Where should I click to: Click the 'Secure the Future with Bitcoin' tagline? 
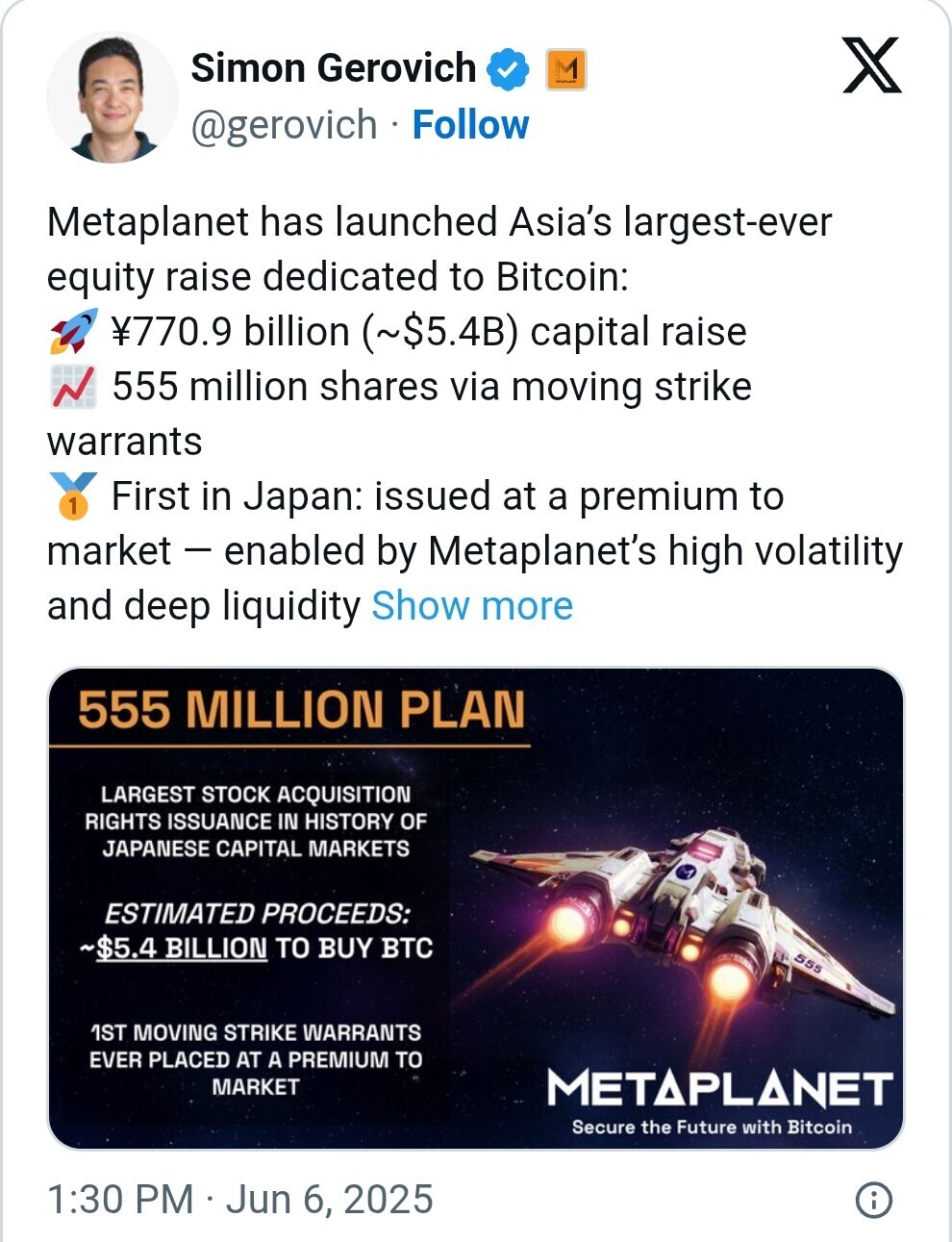click(712, 1128)
